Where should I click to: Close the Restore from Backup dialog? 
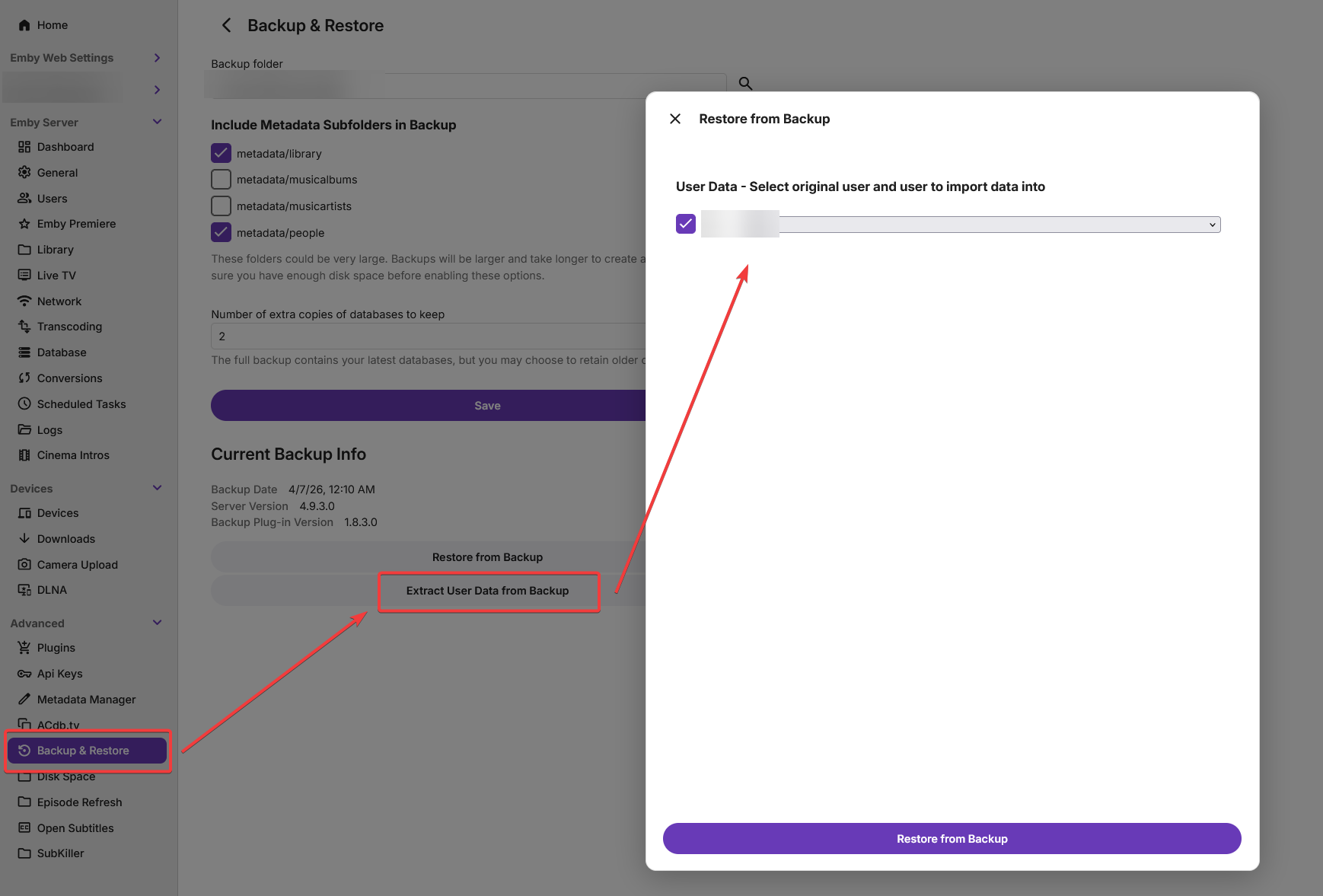point(675,119)
